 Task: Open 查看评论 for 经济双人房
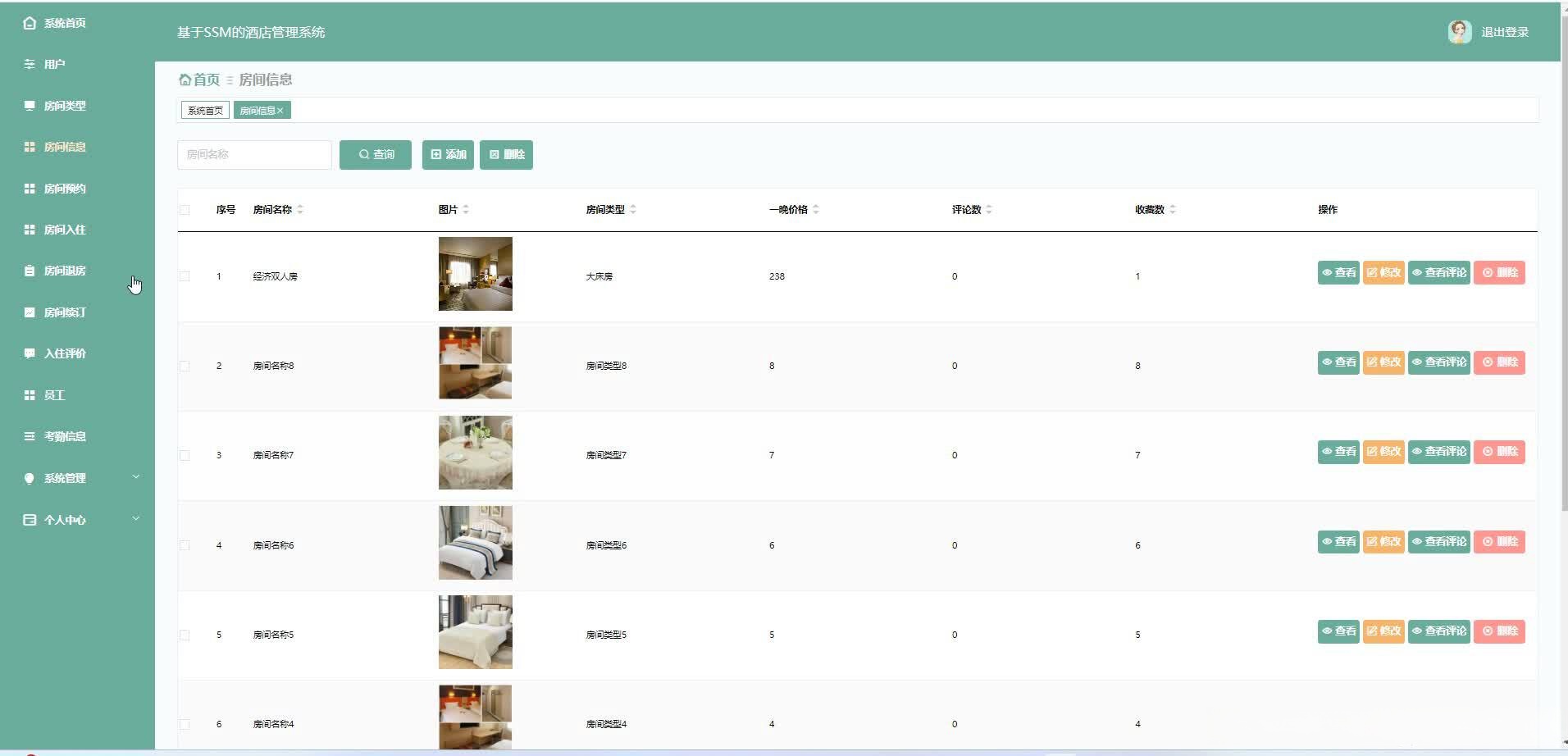tap(1439, 272)
